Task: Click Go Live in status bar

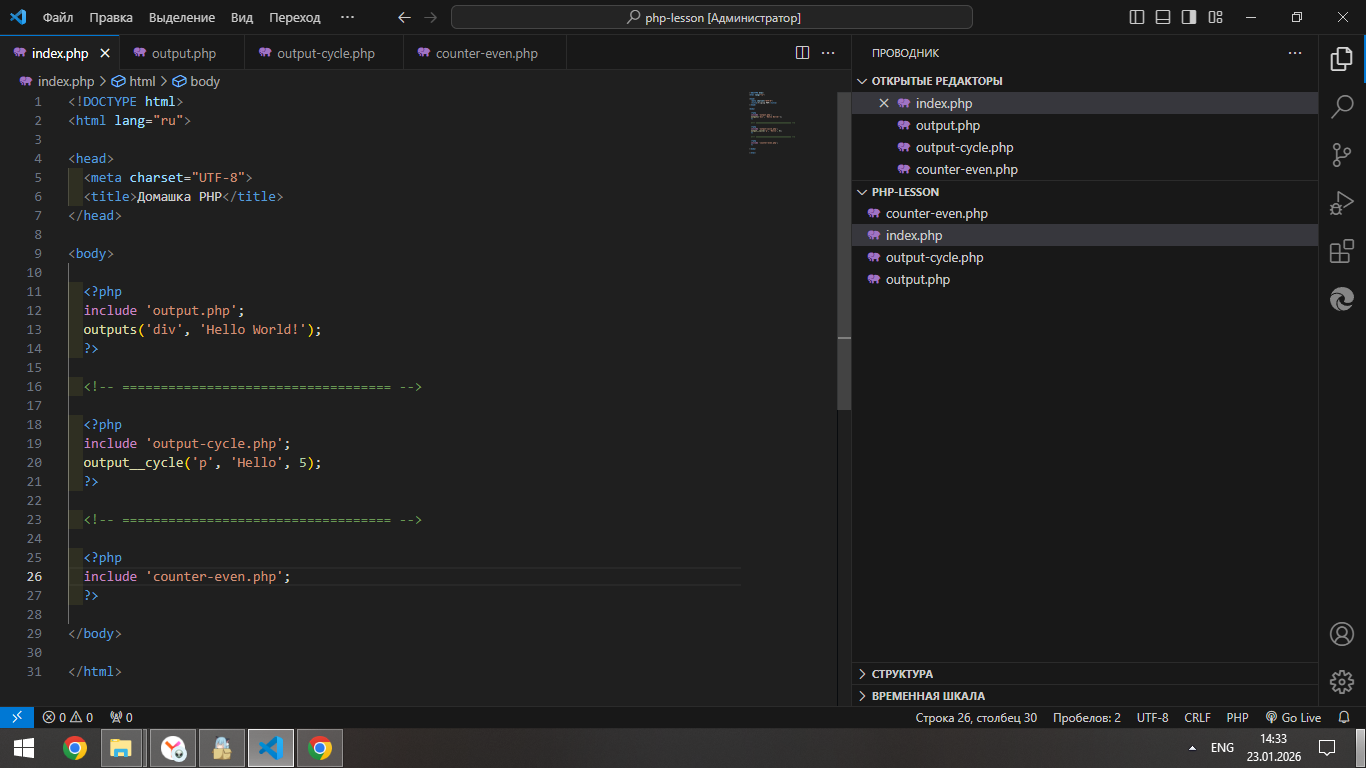Action: (1293, 718)
